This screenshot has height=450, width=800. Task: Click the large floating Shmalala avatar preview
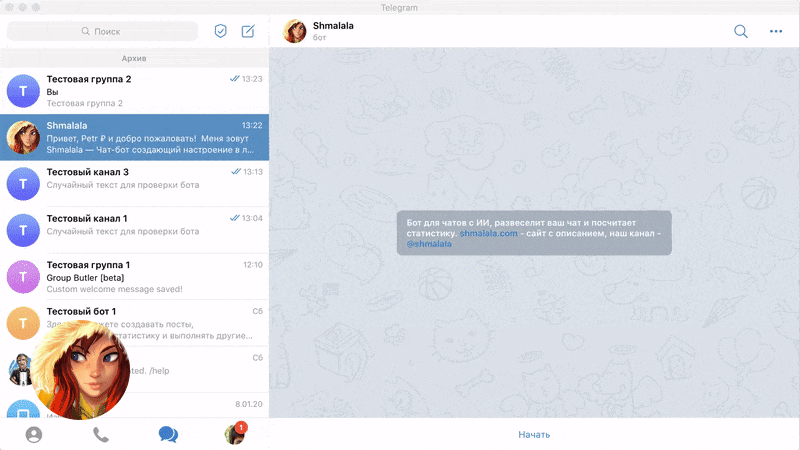click(x=80, y=370)
